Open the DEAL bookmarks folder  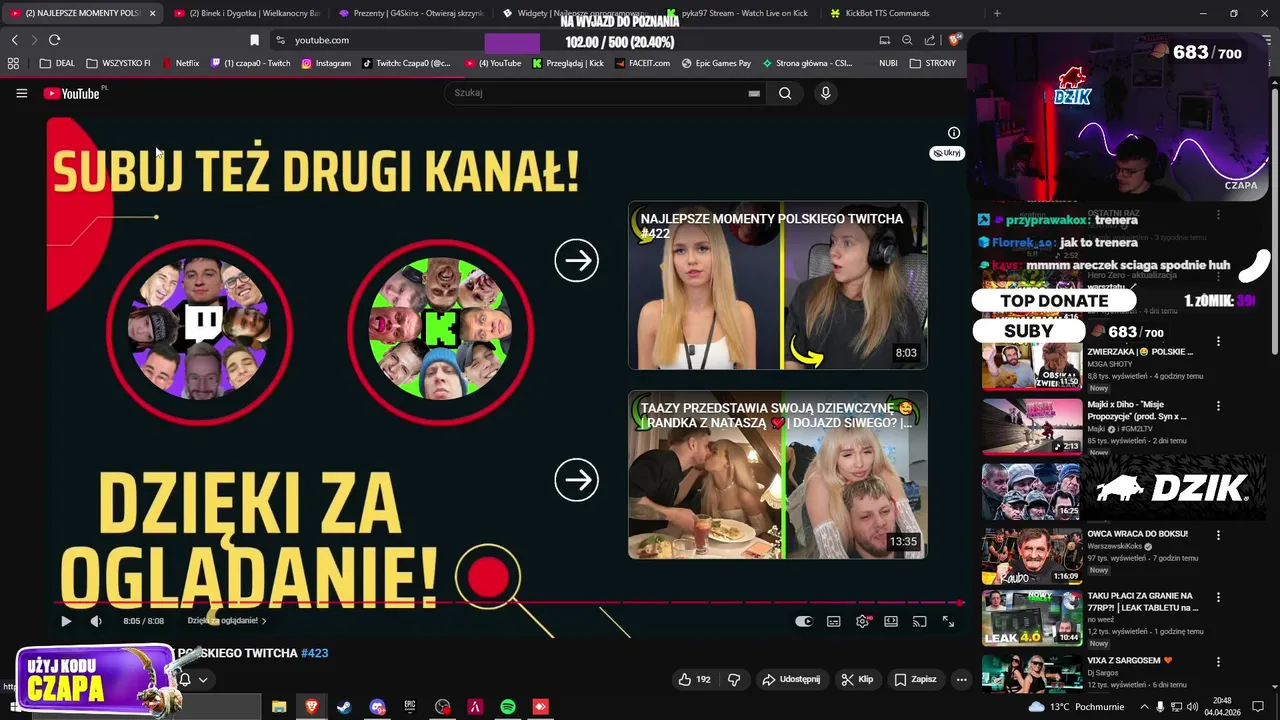click(x=57, y=63)
